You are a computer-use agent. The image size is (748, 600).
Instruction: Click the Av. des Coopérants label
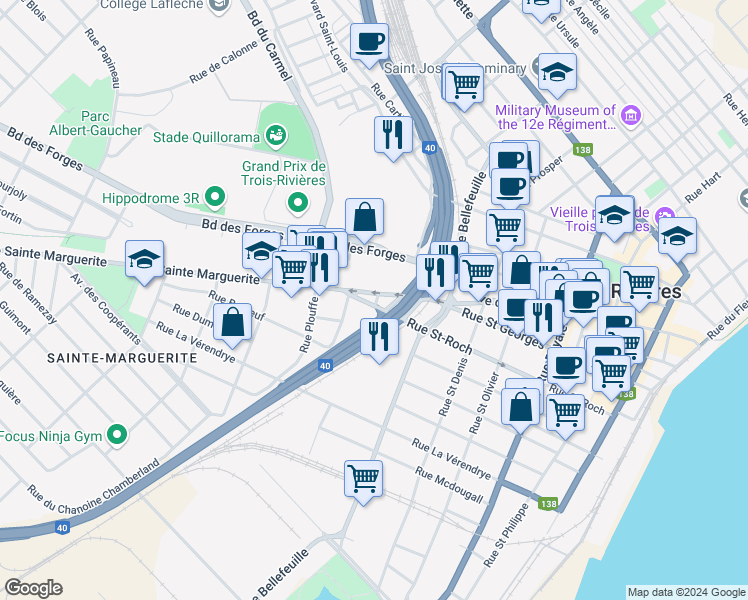click(106, 309)
